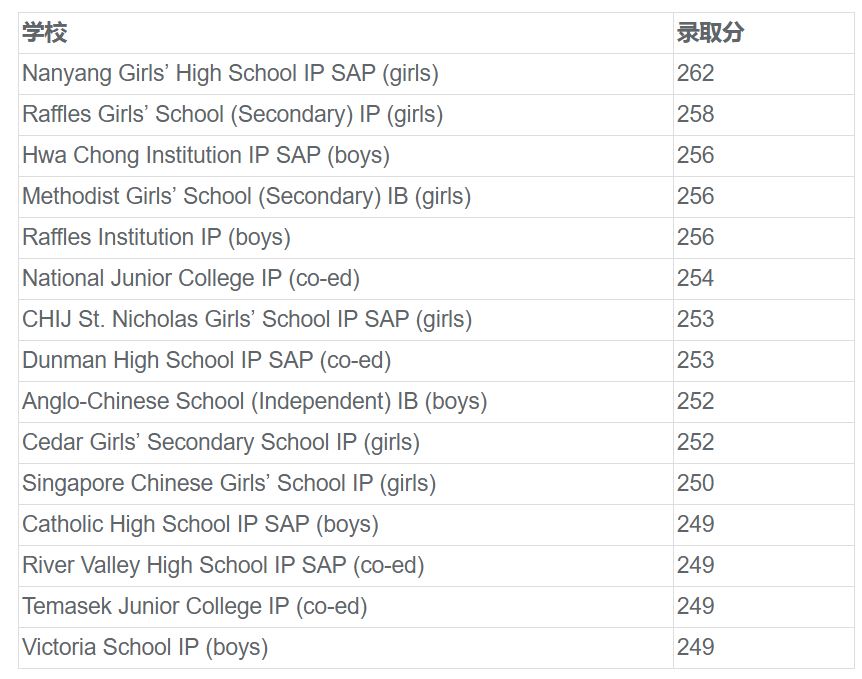Click the score 250 cell
Image resolution: width=862 pixels, height=679 pixels.
click(696, 484)
